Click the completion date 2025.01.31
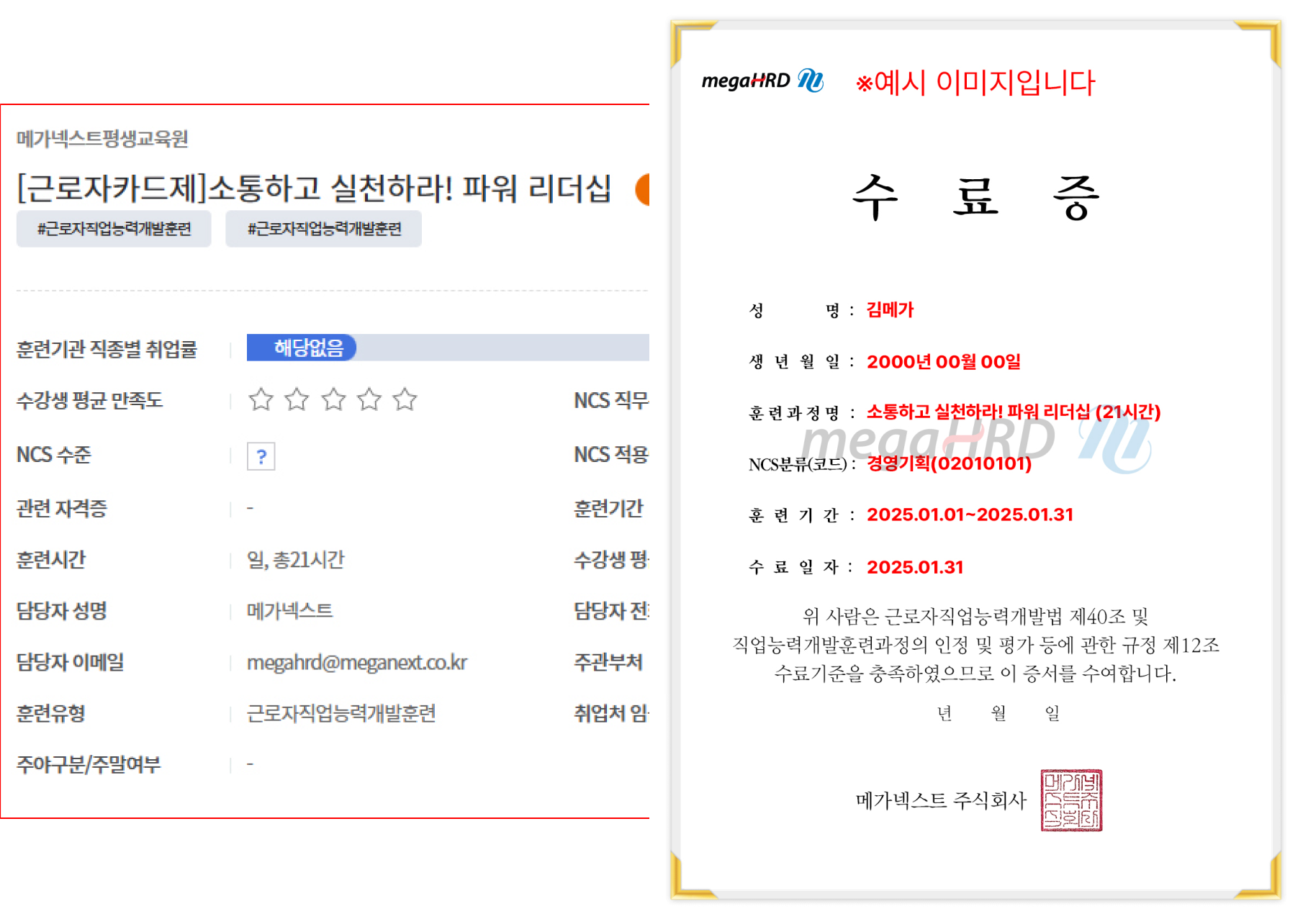The height and width of the screenshot is (924, 1303). click(915, 567)
